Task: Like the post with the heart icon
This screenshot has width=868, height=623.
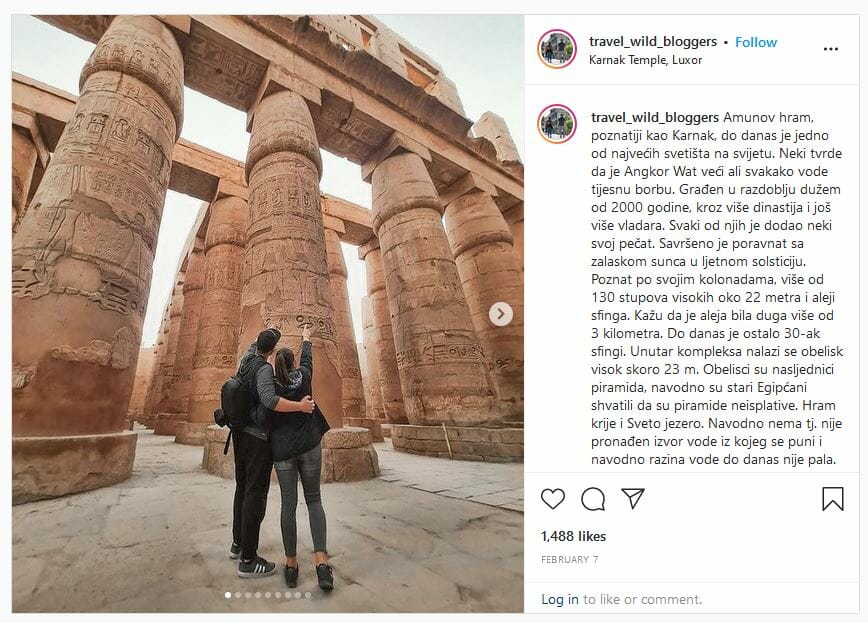Action: [552, 499]
